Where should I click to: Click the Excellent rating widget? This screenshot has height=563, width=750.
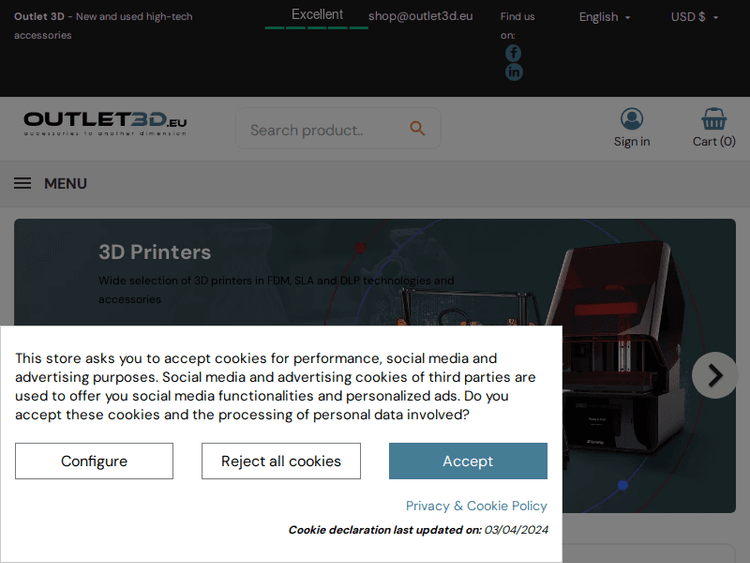[317, 16]
